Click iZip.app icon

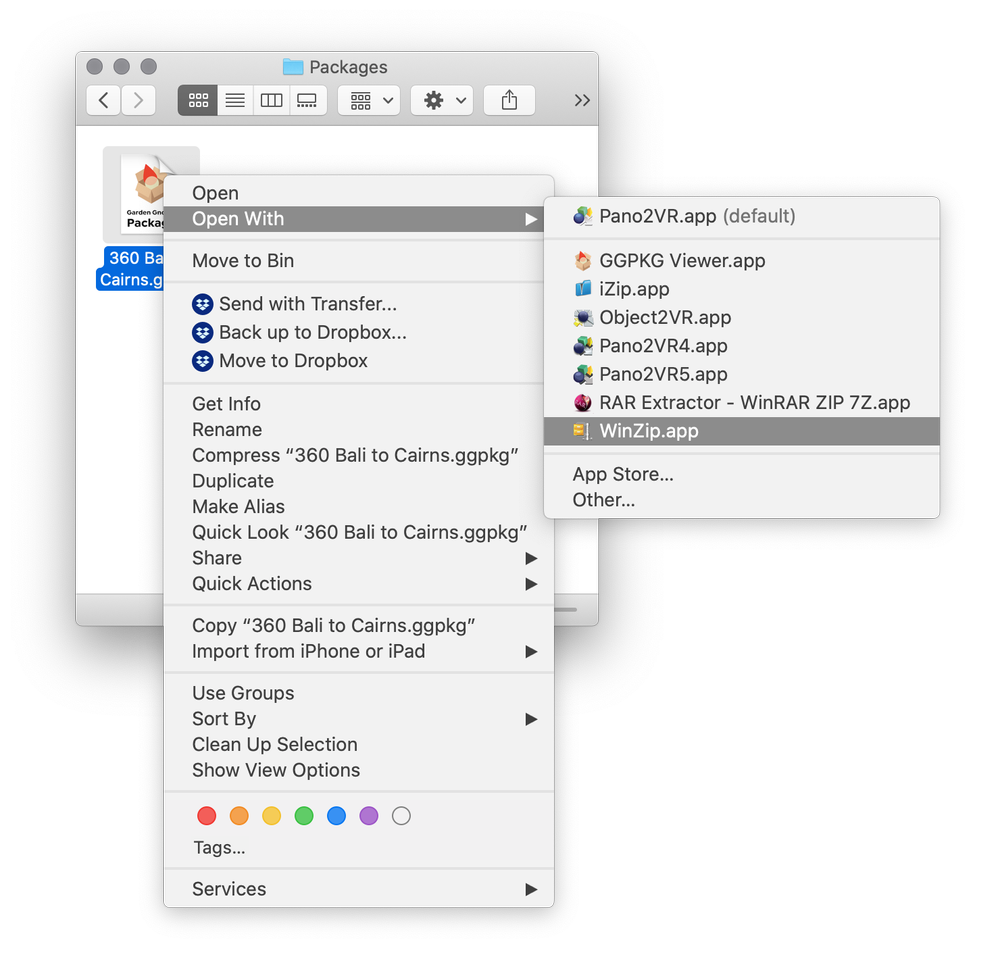pos(583,289)
